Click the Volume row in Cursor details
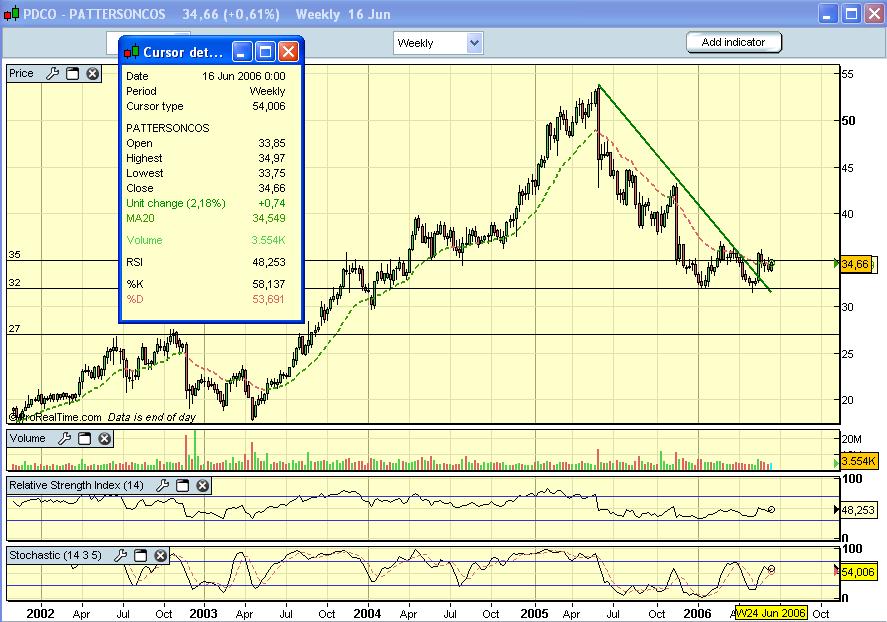The image size is (887, 622). pyautogui.click(x=206, y=240)
